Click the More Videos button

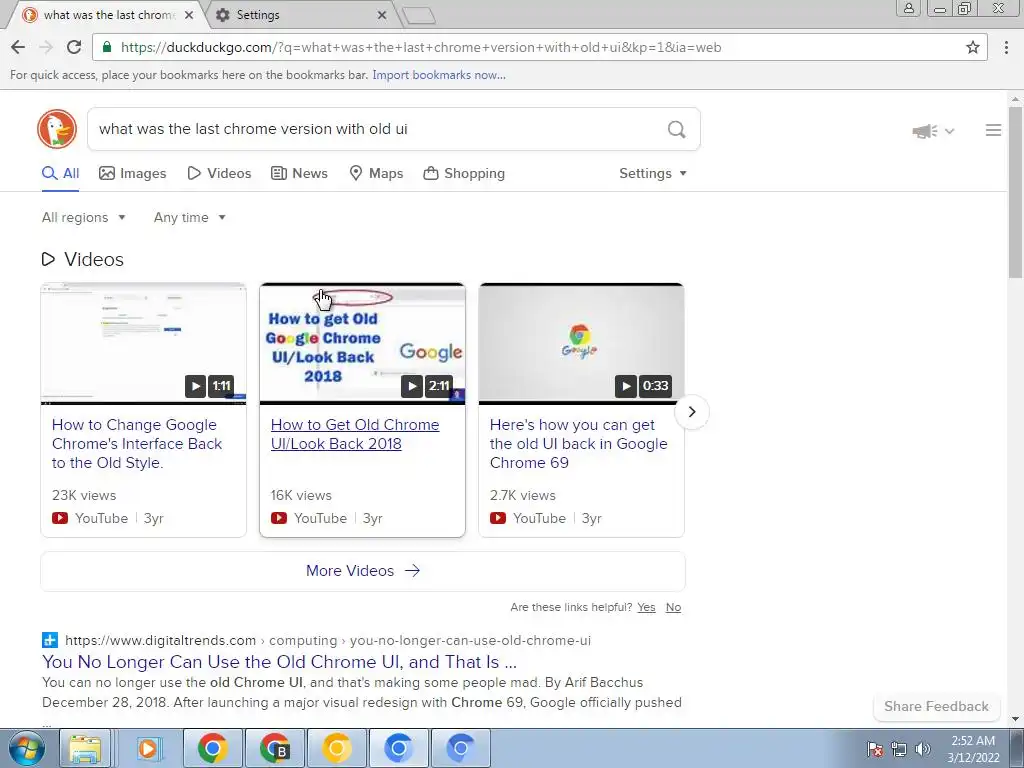pos(363,571)
